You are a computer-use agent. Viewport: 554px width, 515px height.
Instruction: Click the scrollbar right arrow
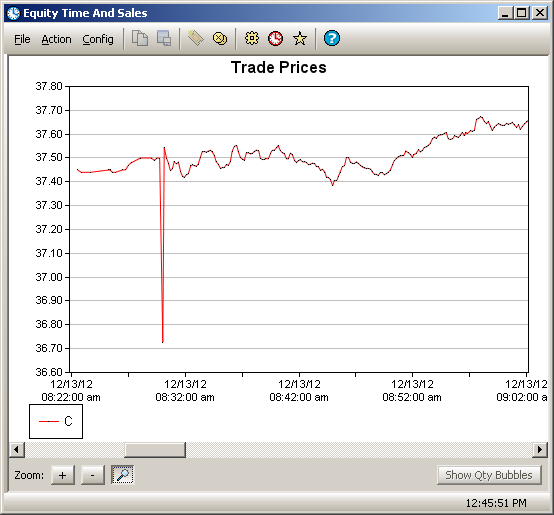click(540, 450)
